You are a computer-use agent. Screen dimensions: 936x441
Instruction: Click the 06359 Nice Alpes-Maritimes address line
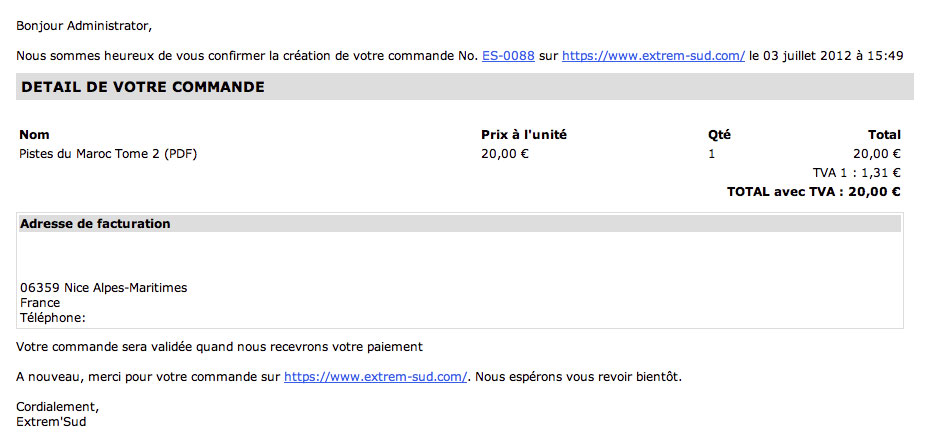point(103,288)
